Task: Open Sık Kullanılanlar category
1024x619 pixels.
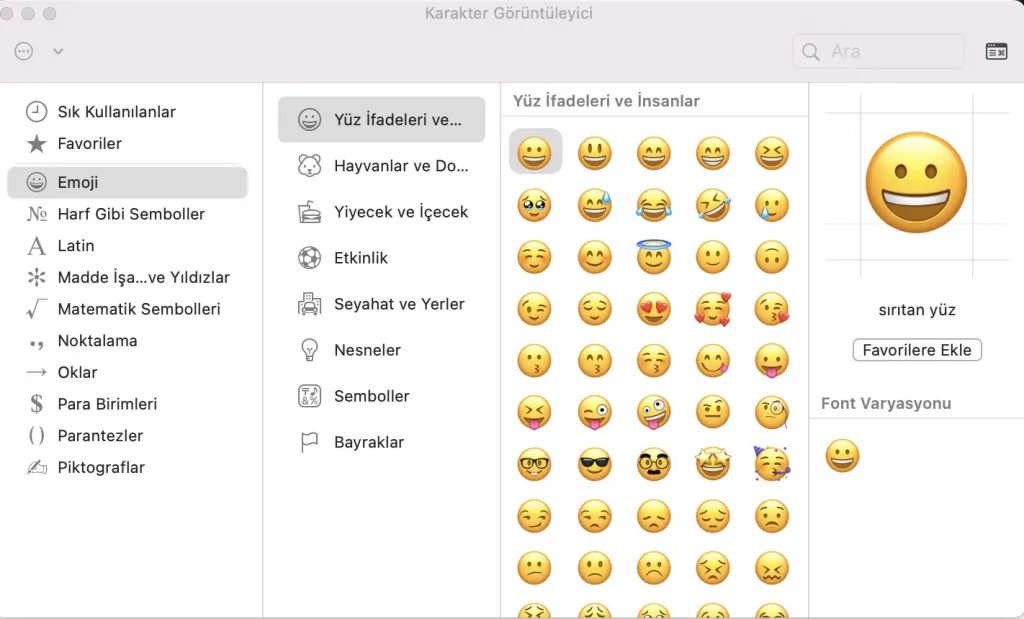Action: pyautogui.click(x=127, y=112)
